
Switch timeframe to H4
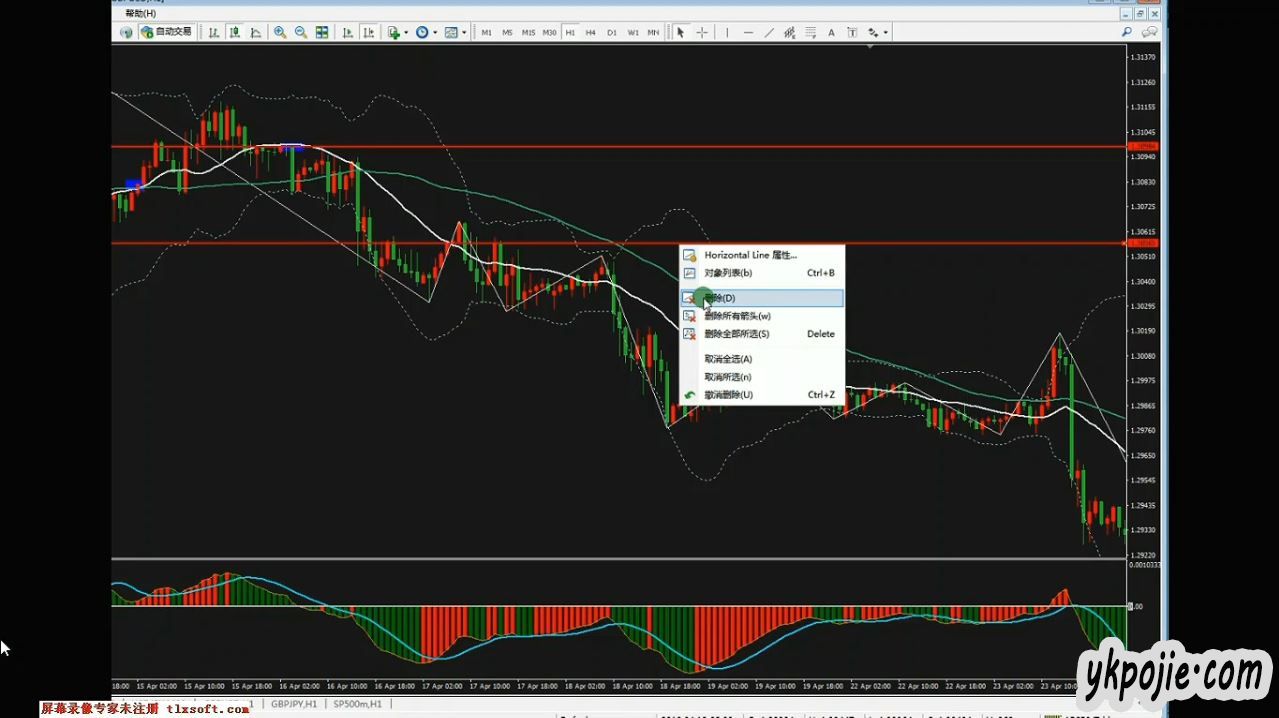coord(591,32)
